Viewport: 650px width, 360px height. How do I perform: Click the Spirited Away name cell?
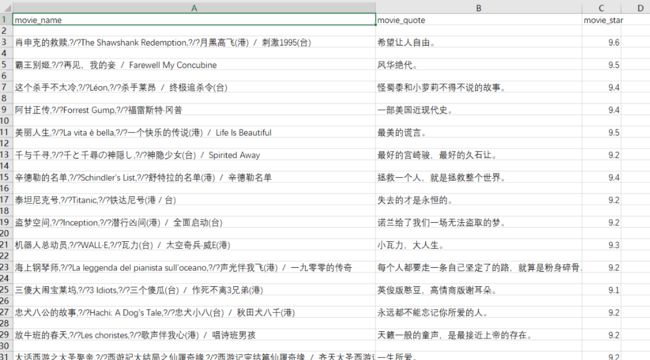194,155
